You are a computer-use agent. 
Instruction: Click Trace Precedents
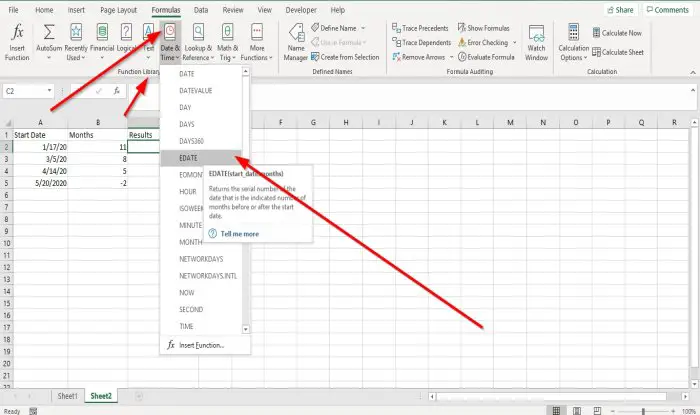pos(420,28)
